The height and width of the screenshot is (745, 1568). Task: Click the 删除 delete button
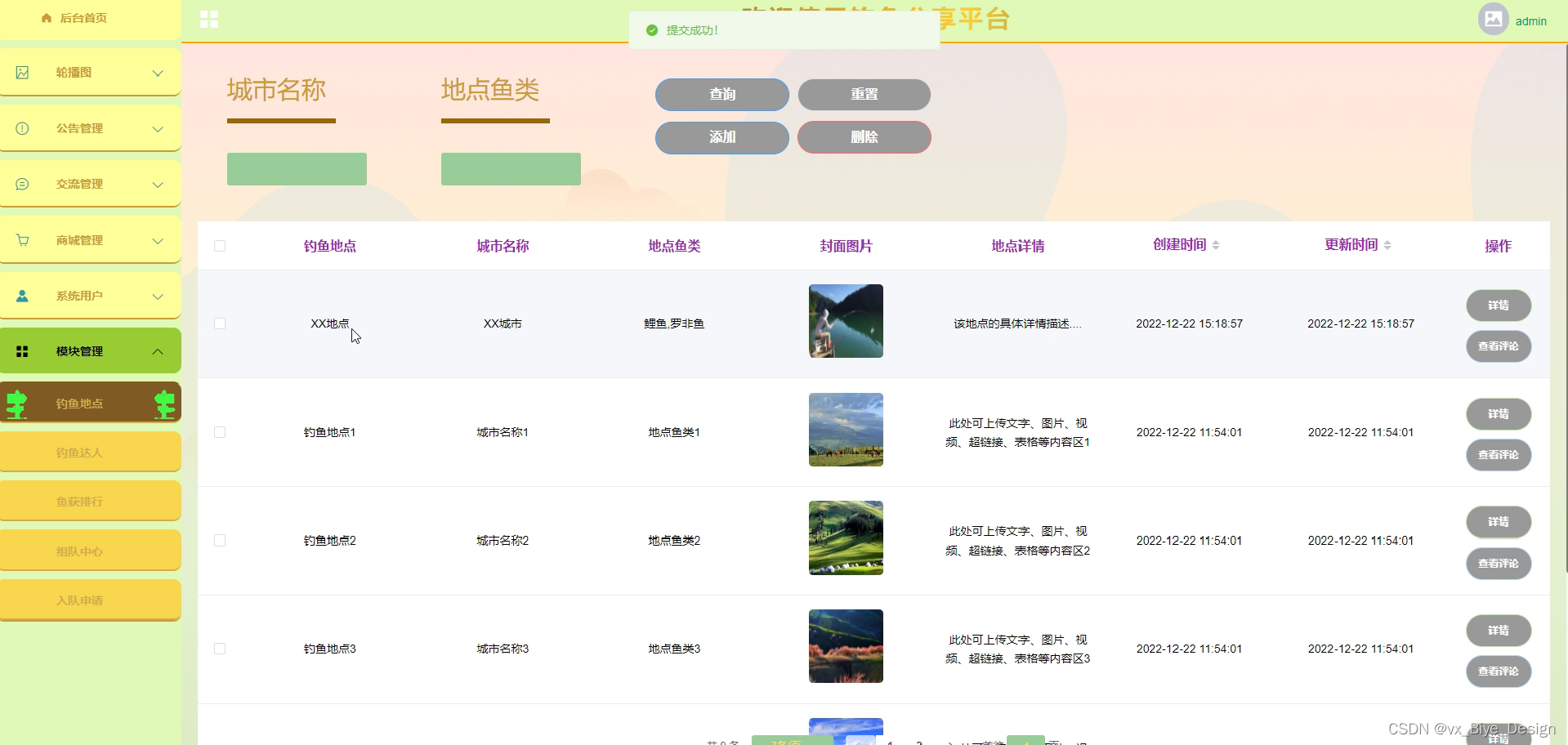tap(864, 137)
